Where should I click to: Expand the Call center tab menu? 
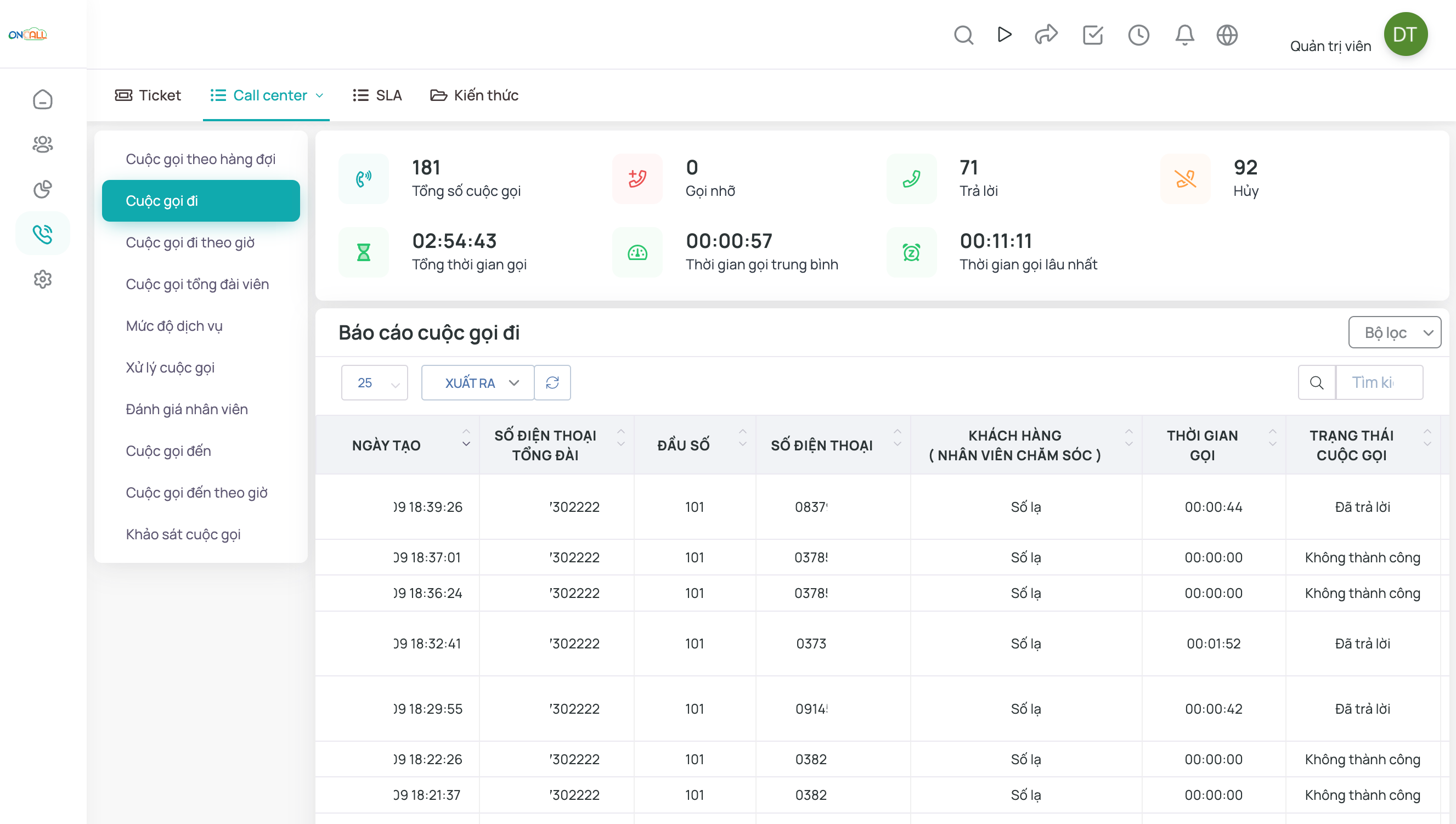[267, 95]
